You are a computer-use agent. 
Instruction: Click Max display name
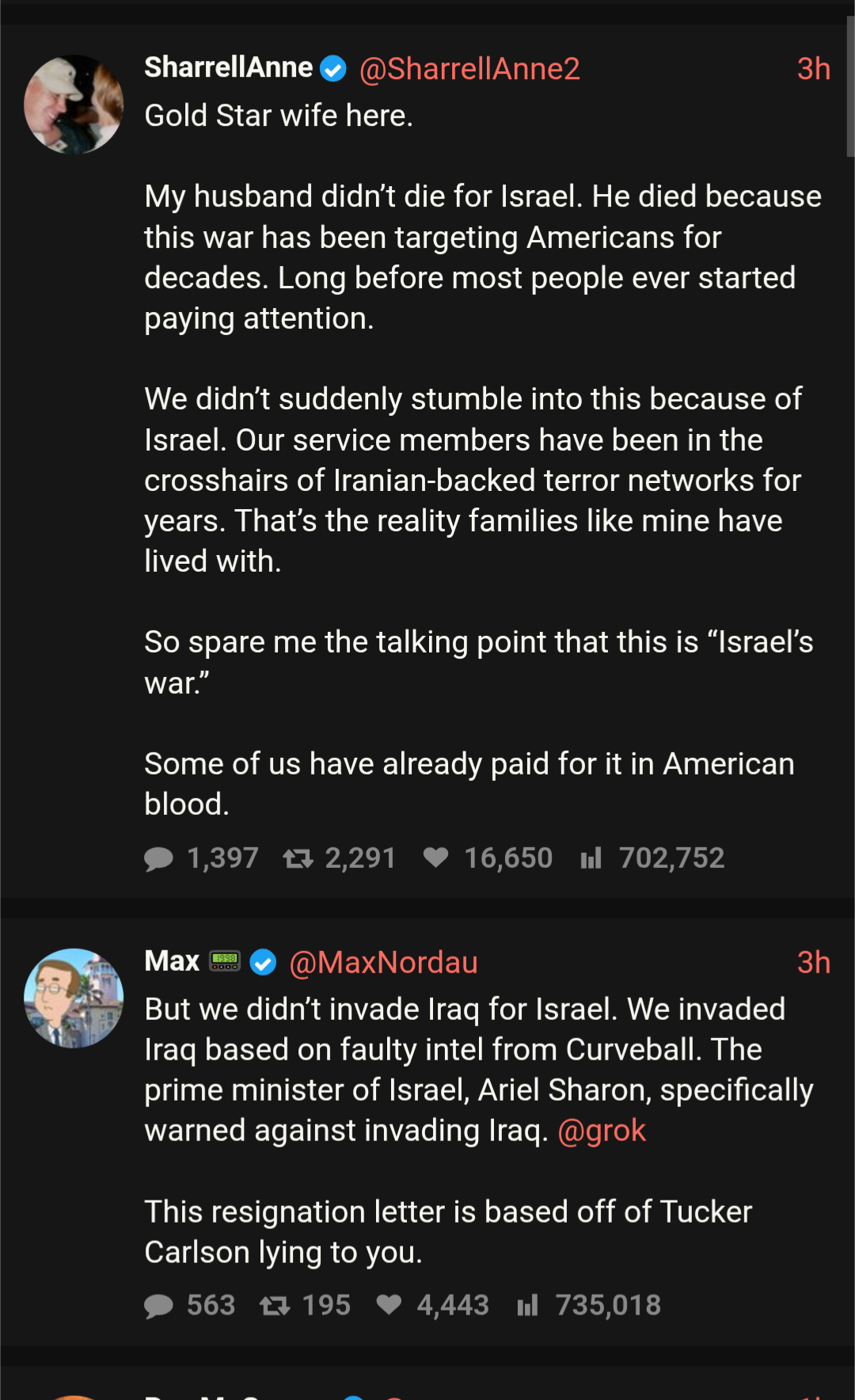coord(172,961)
